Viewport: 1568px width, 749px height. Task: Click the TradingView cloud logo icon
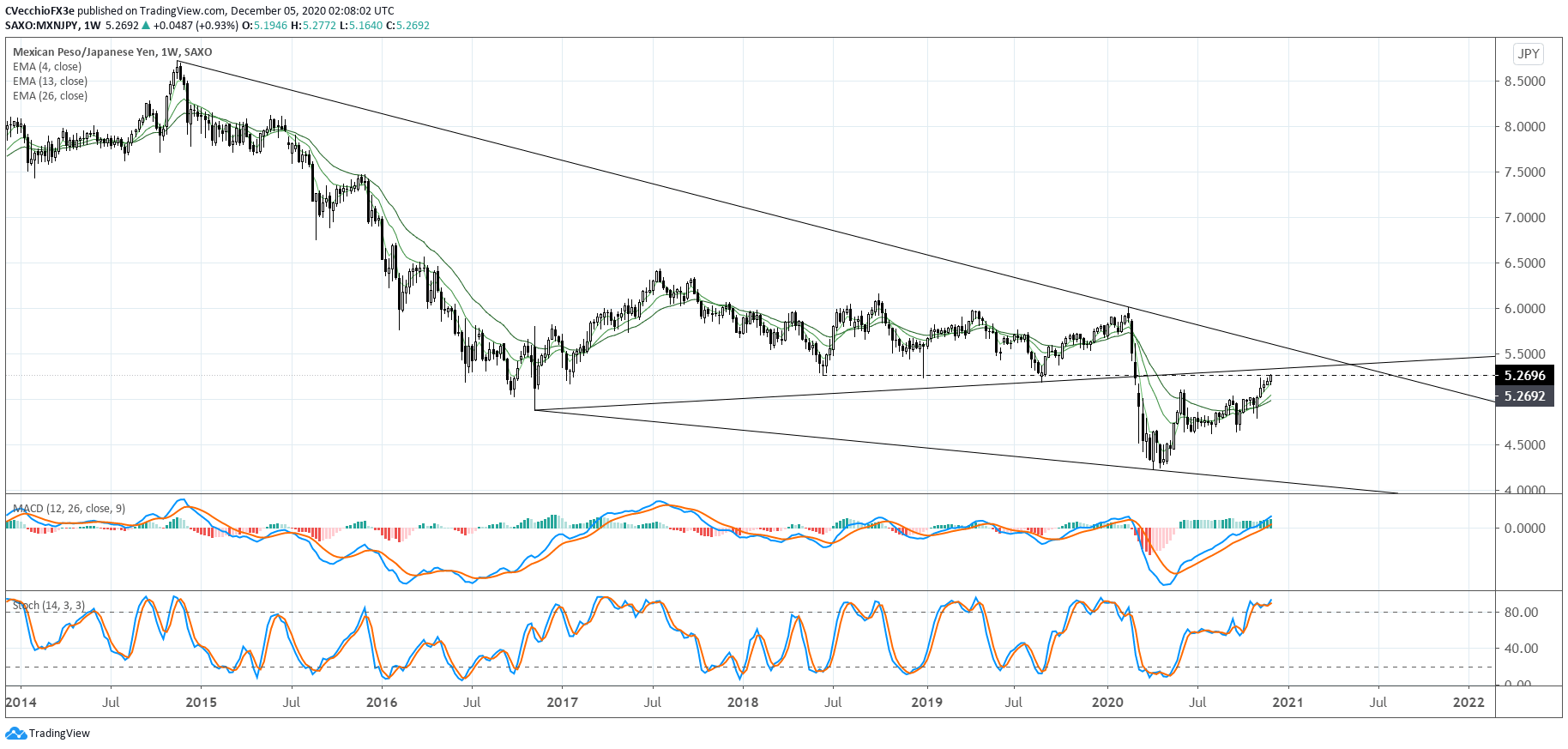click(x=15, y=733)
